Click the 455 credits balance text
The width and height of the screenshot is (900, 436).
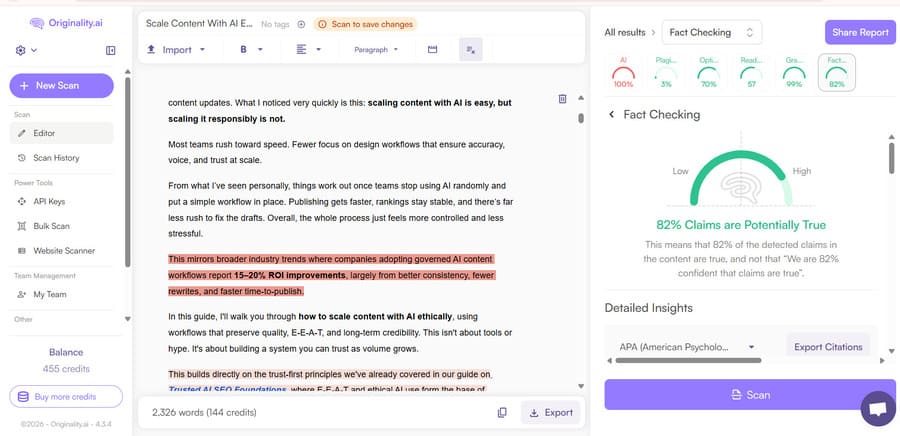point(66,369)
